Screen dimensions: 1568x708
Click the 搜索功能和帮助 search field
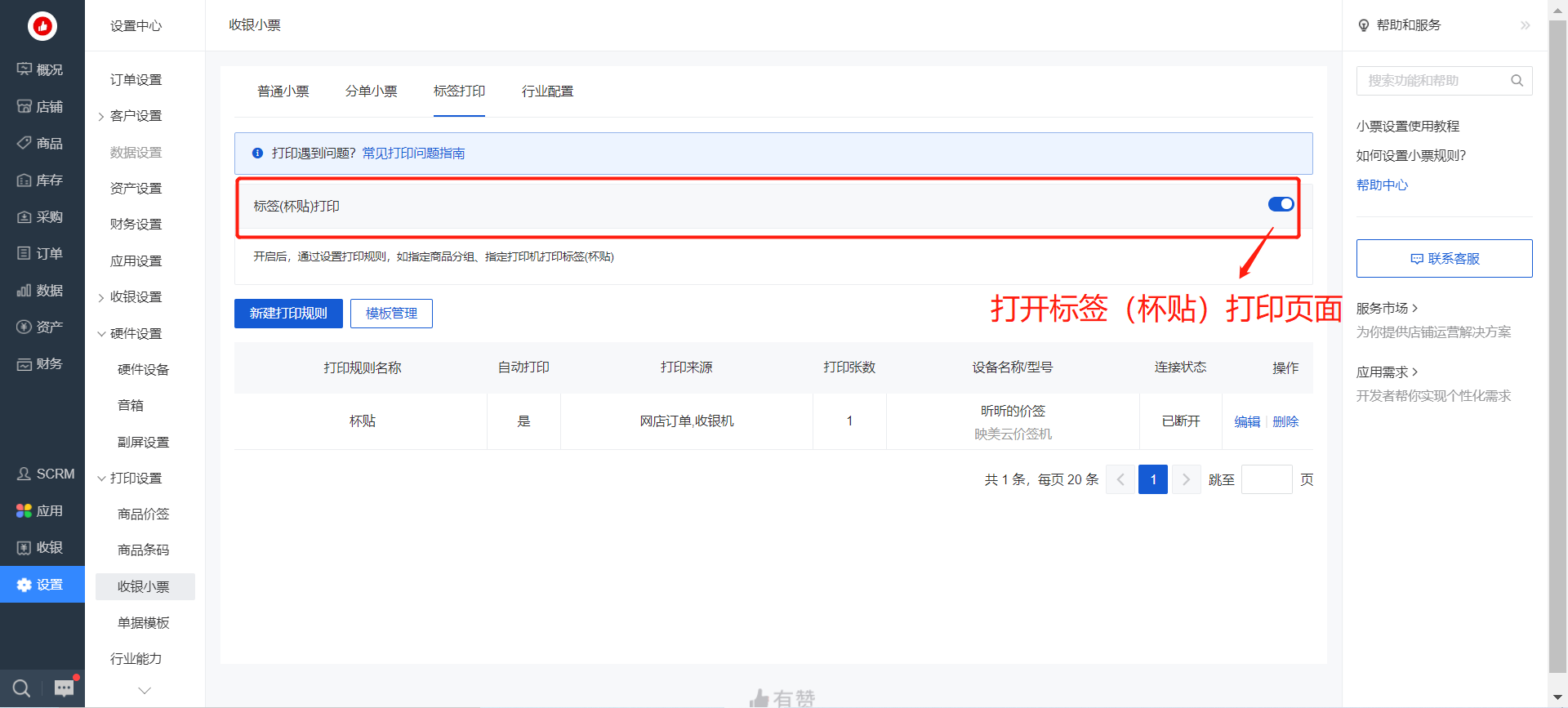coord(1444,80)
